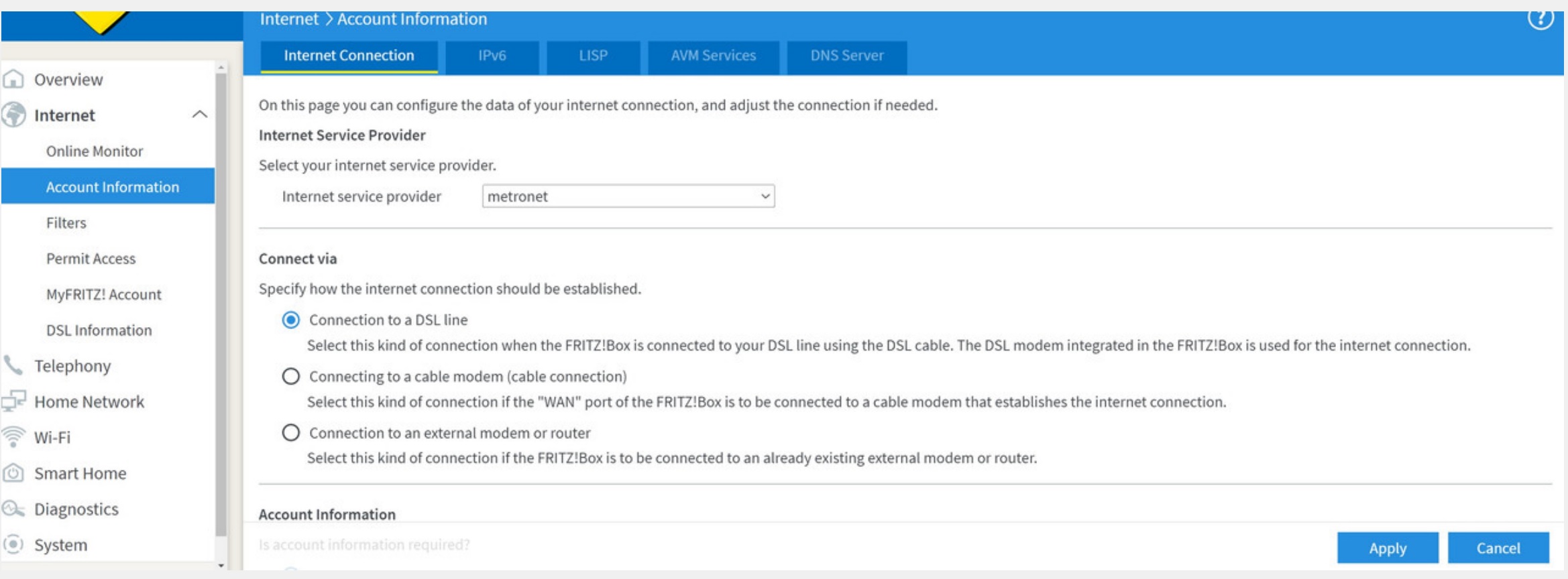Image resolution: width=1568 pixels, height=579 pixels.
Task: Click the Diagnostics icon
Action: (x=13, y=509)
